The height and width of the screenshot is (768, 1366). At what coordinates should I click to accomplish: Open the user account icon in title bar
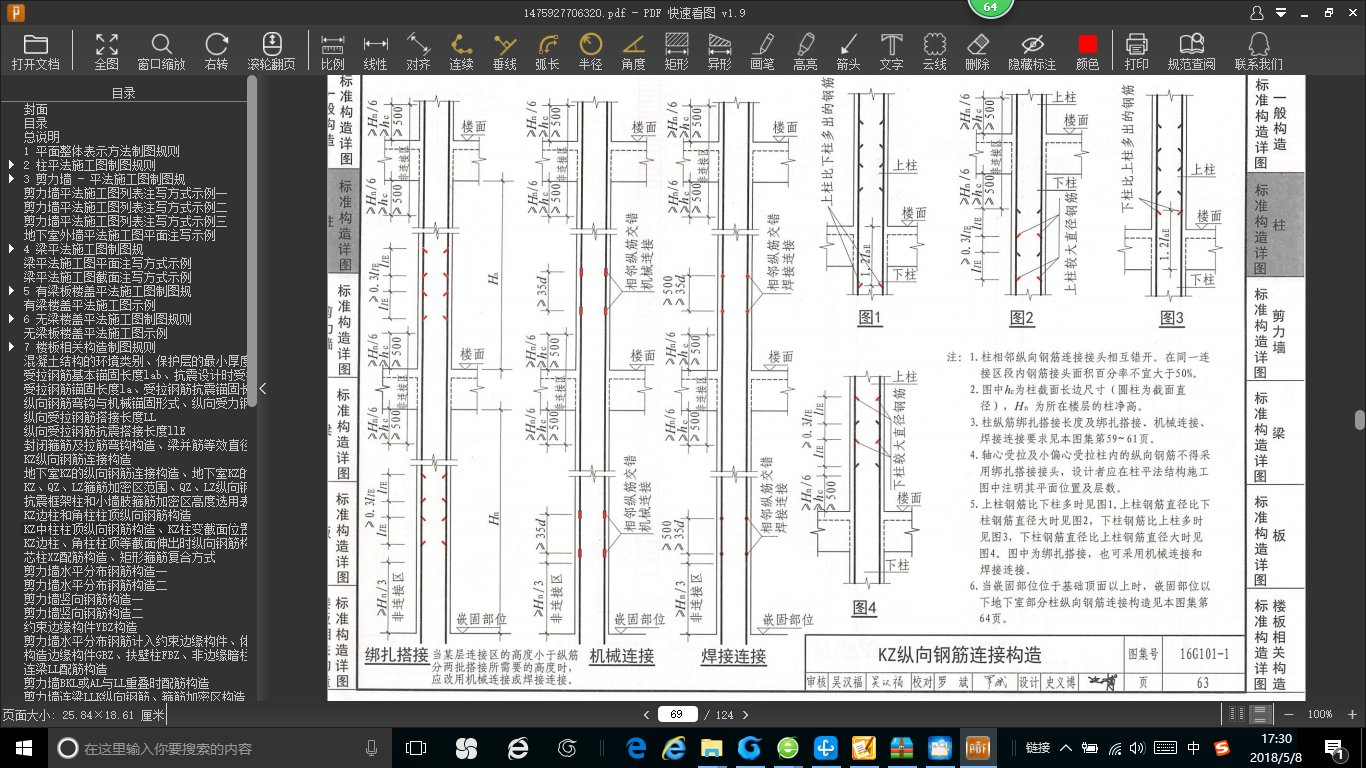point(1258,12)
